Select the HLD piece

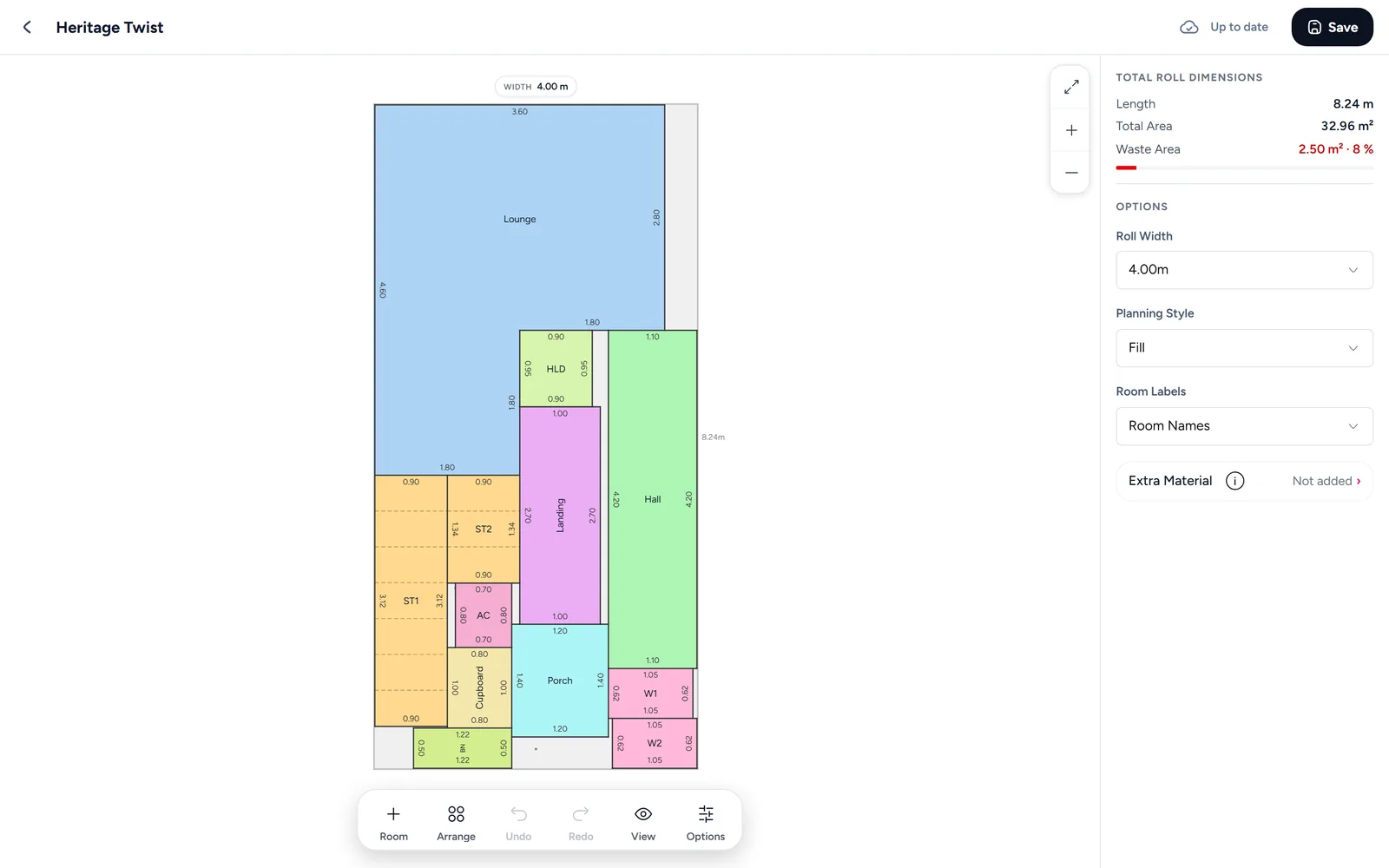pos(556,369)
